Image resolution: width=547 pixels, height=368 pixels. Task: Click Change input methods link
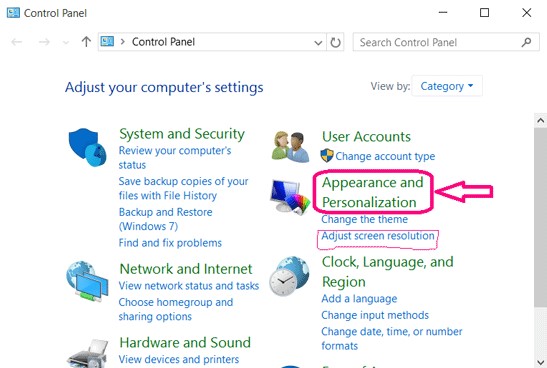(375, 315)
